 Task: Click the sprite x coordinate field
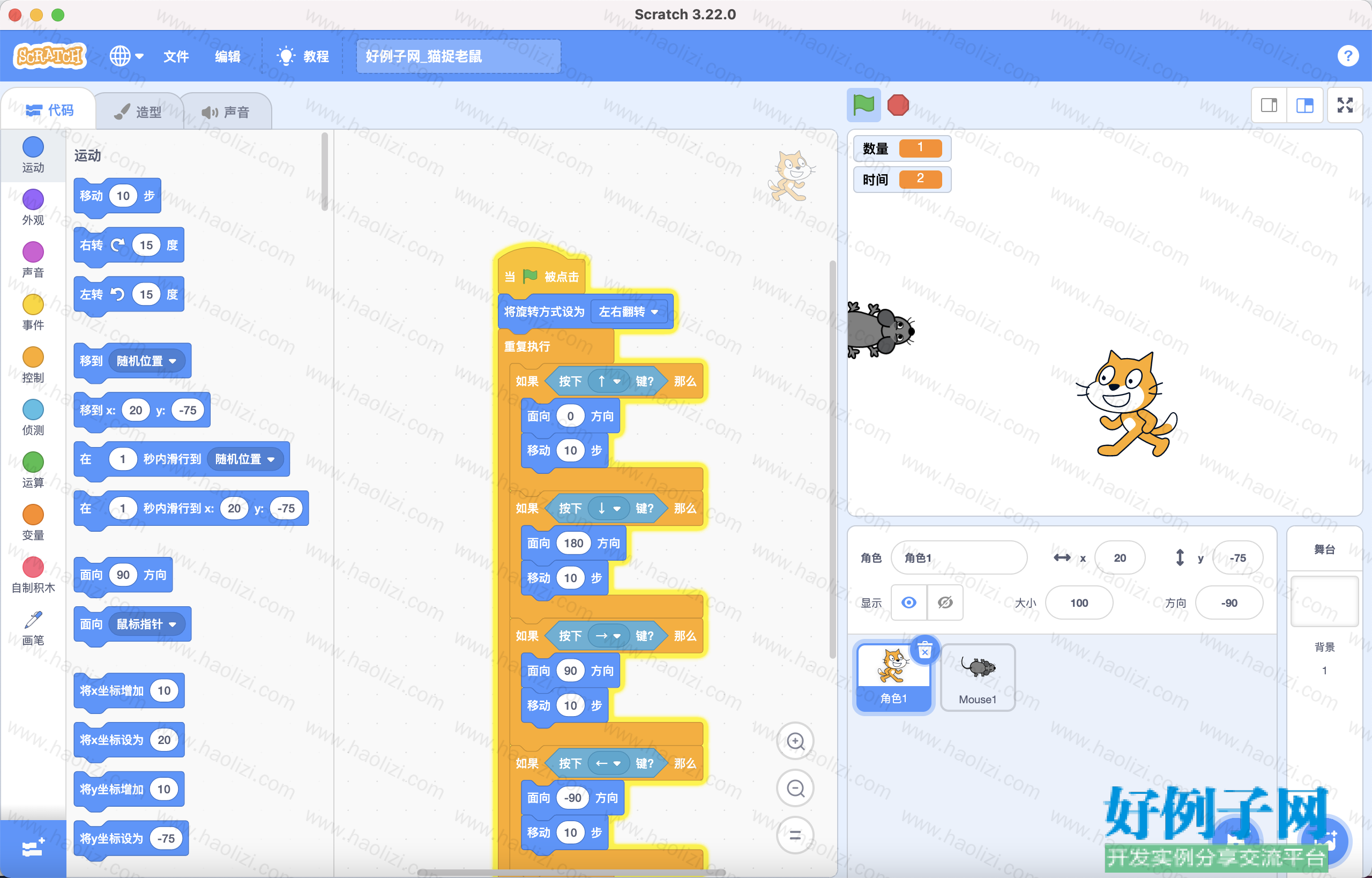tap(1120, 557)
